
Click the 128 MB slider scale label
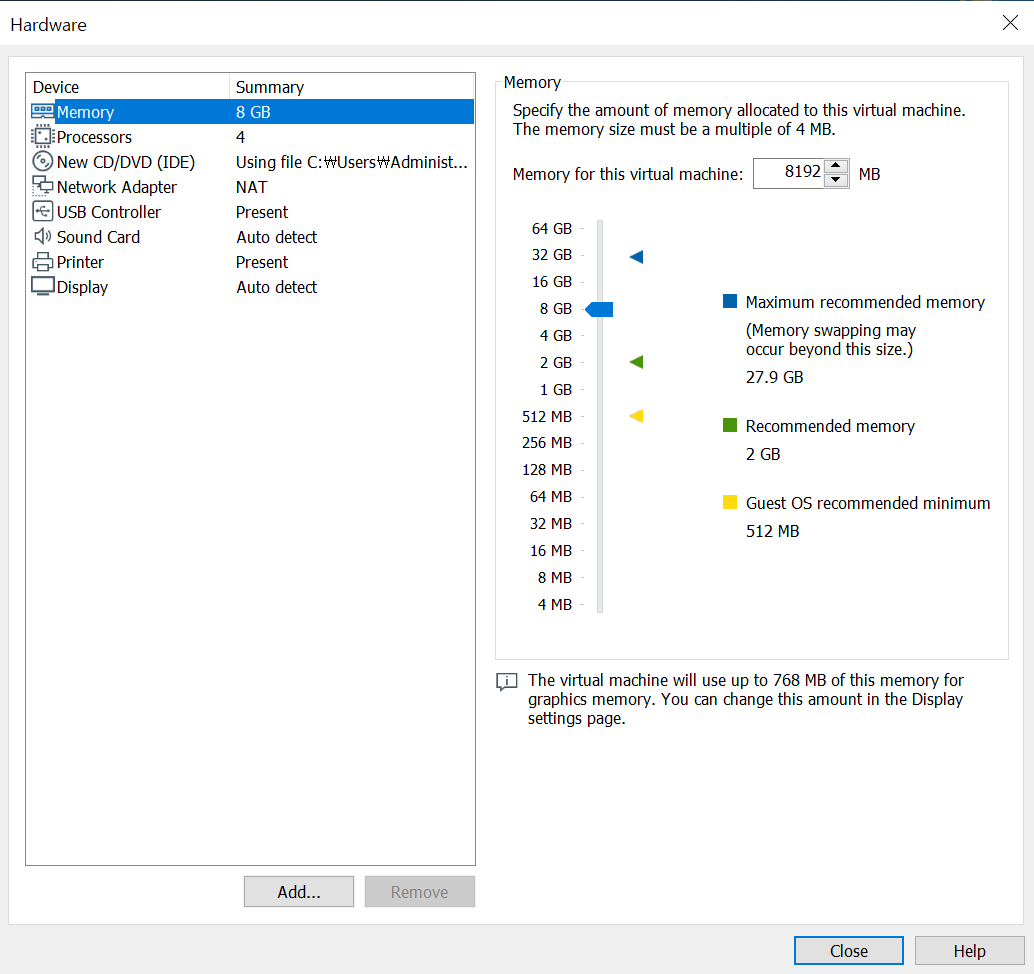click(547, 470)
